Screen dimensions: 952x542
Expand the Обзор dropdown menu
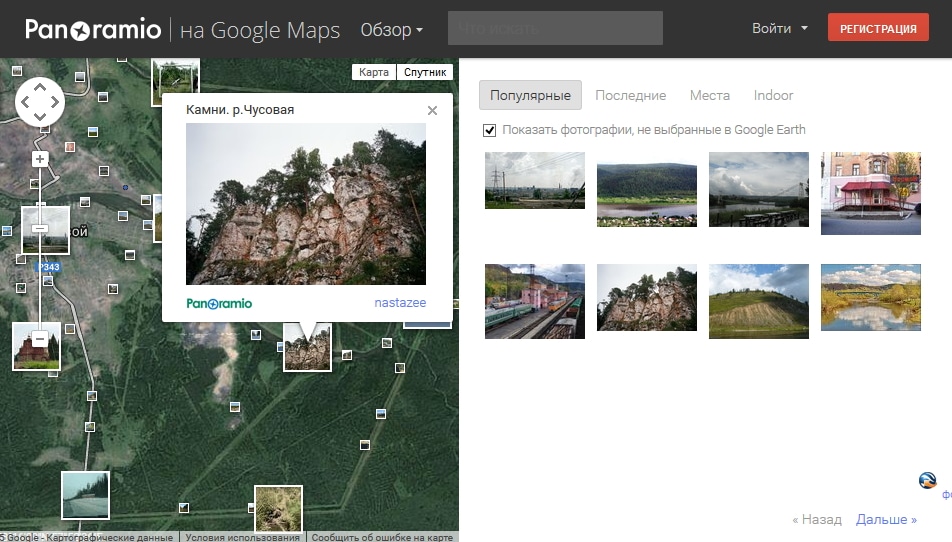coord(391,30)
